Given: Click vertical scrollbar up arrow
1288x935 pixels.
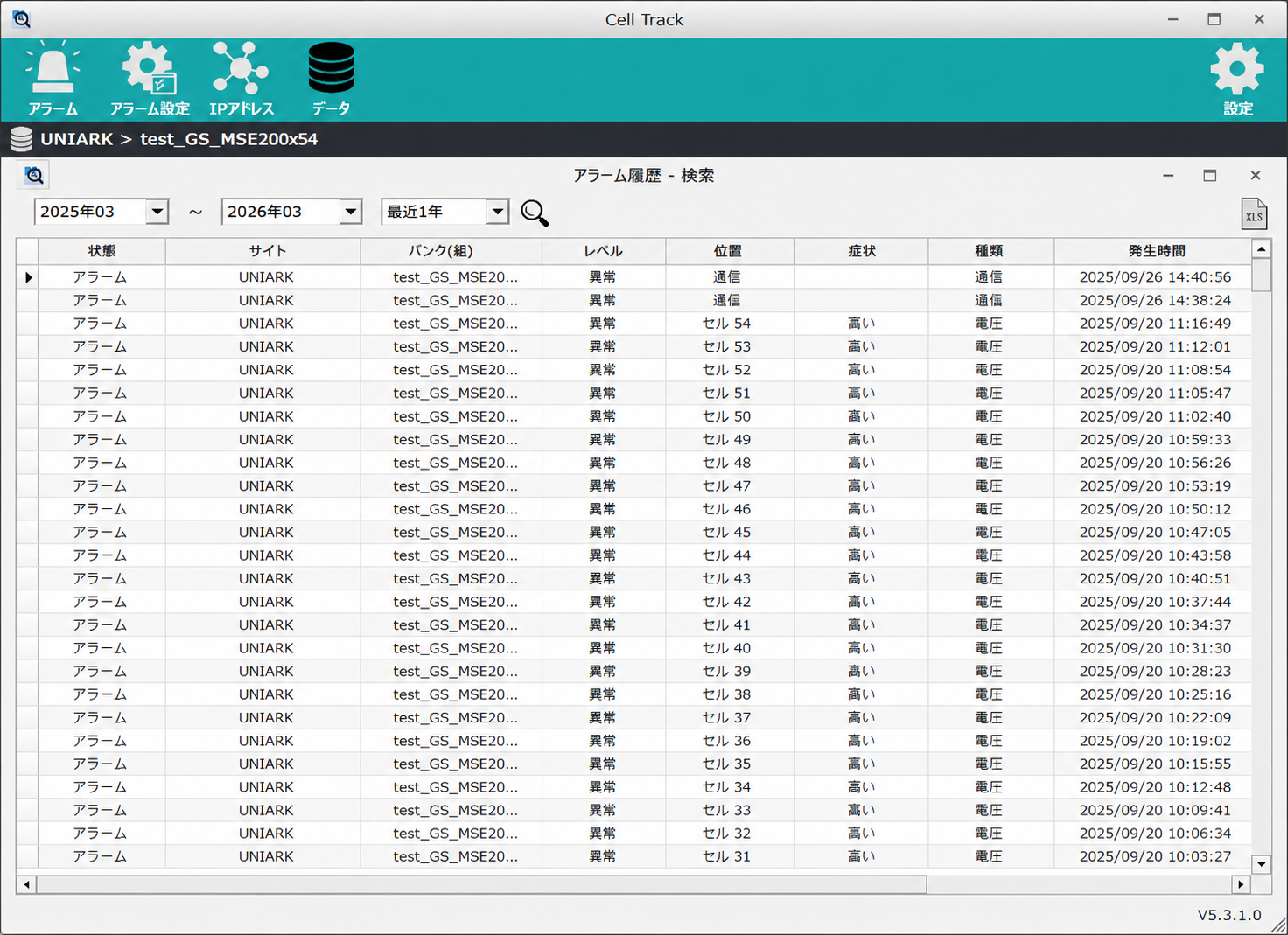Looking at the screenshot, I should pyautogui.click(x=1261, y=249).
